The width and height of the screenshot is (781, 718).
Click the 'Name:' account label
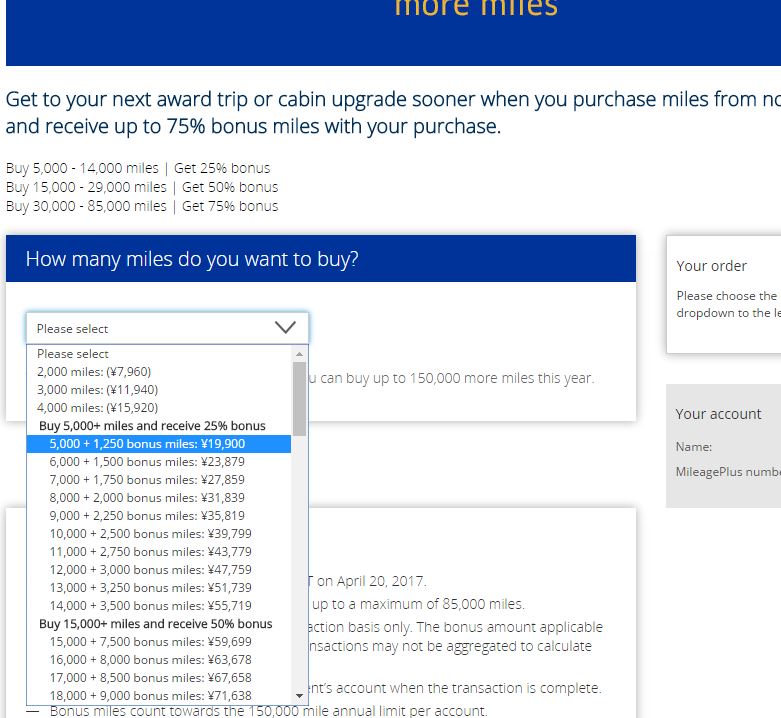693,447
